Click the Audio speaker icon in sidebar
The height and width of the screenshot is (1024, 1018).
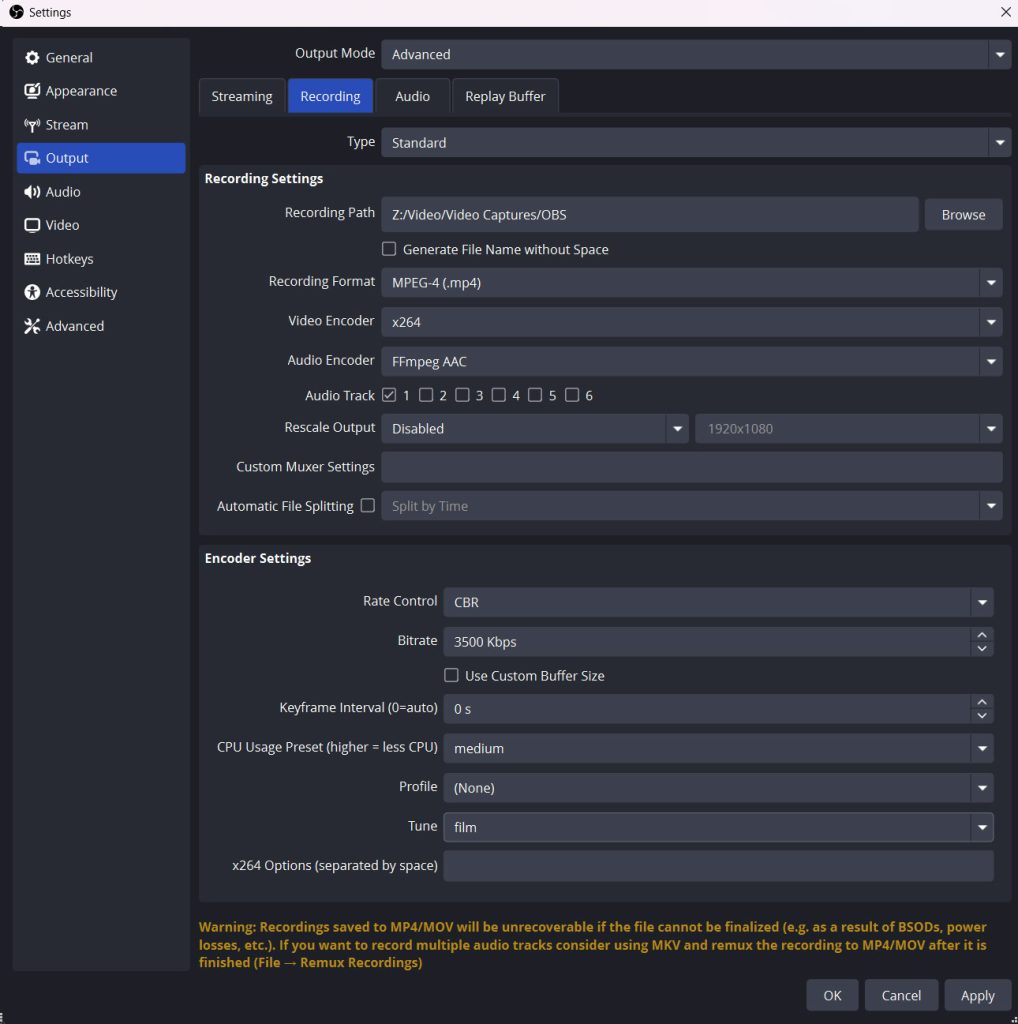(x=32, y=192)
